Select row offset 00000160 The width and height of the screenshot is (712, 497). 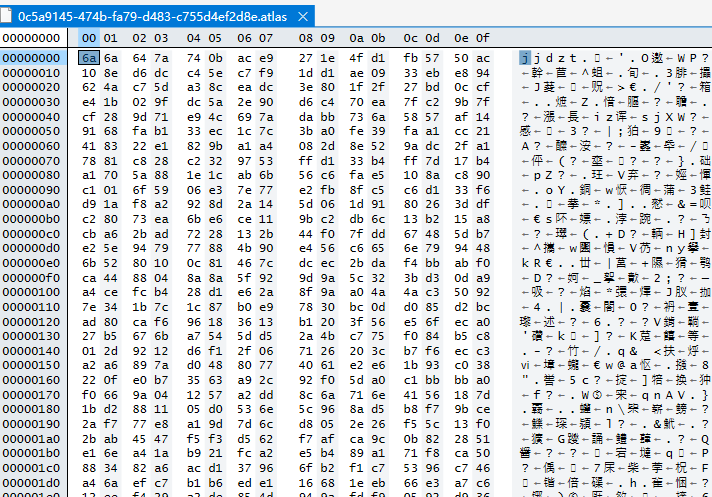coord(31,380)
